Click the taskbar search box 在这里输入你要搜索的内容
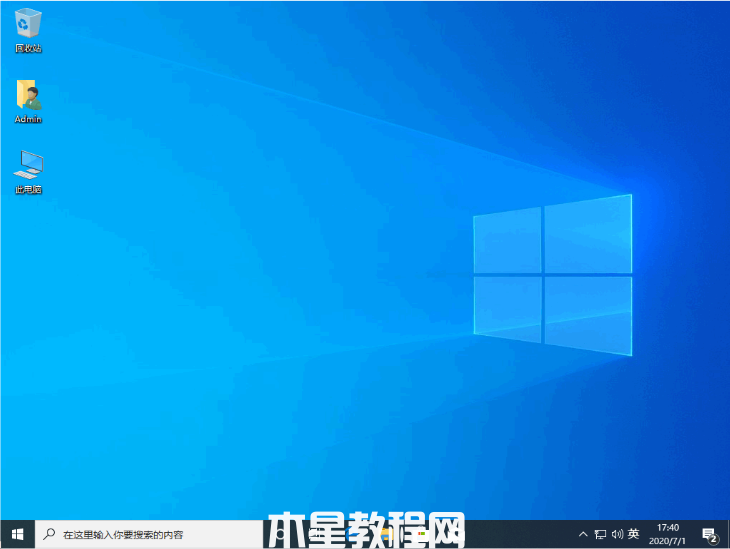 click(149, 535)
